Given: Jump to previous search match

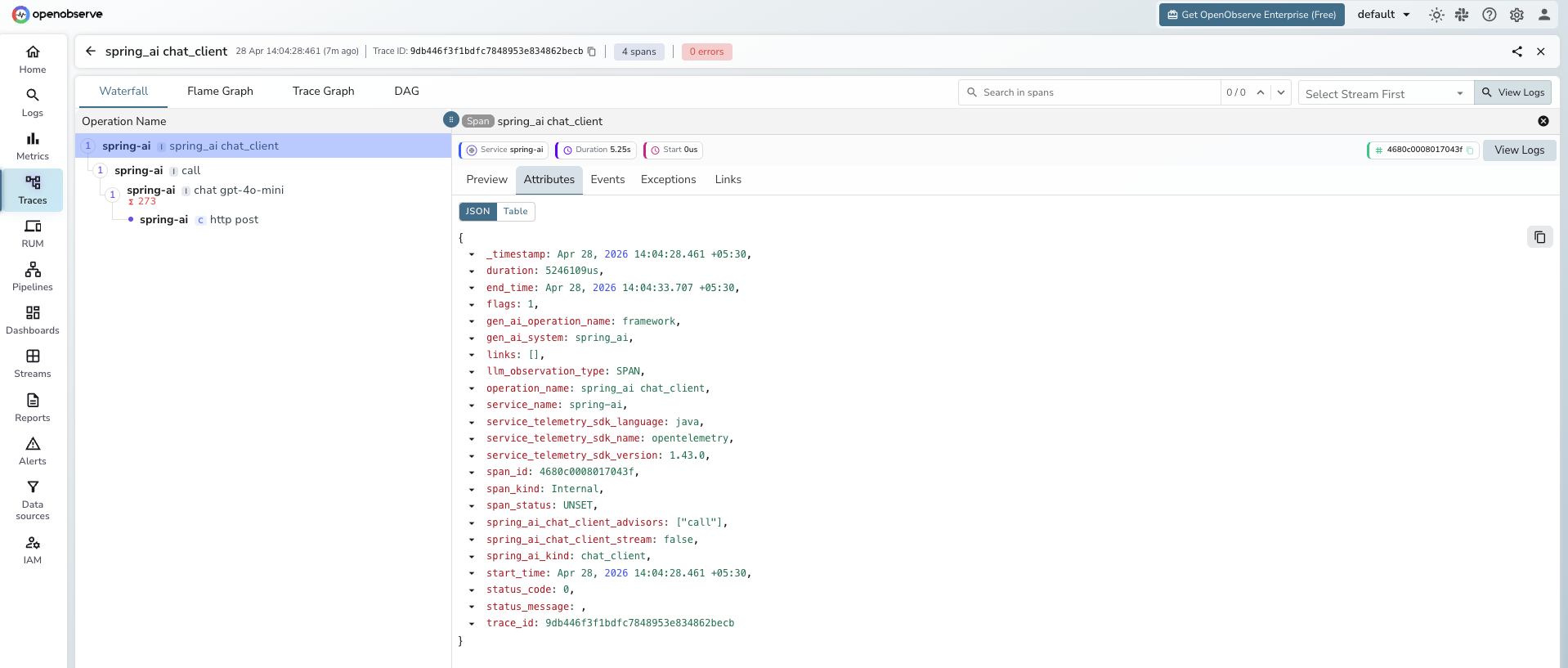Looking at the screenshot, I should tap(1261, 92).
